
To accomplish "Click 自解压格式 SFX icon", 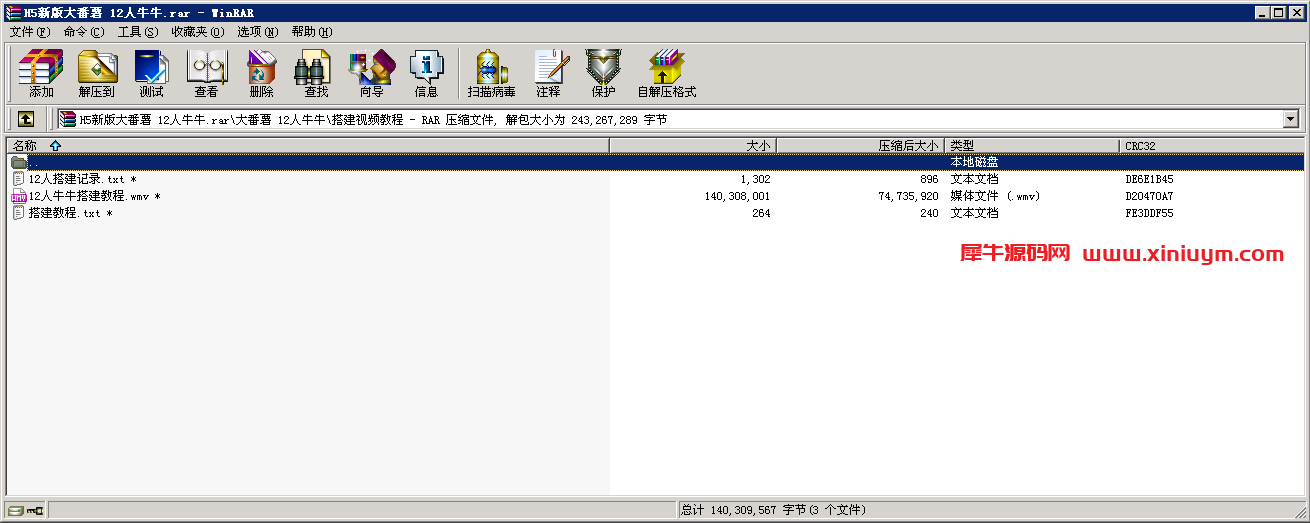I will pyautogui.click(x=666, y=73).
